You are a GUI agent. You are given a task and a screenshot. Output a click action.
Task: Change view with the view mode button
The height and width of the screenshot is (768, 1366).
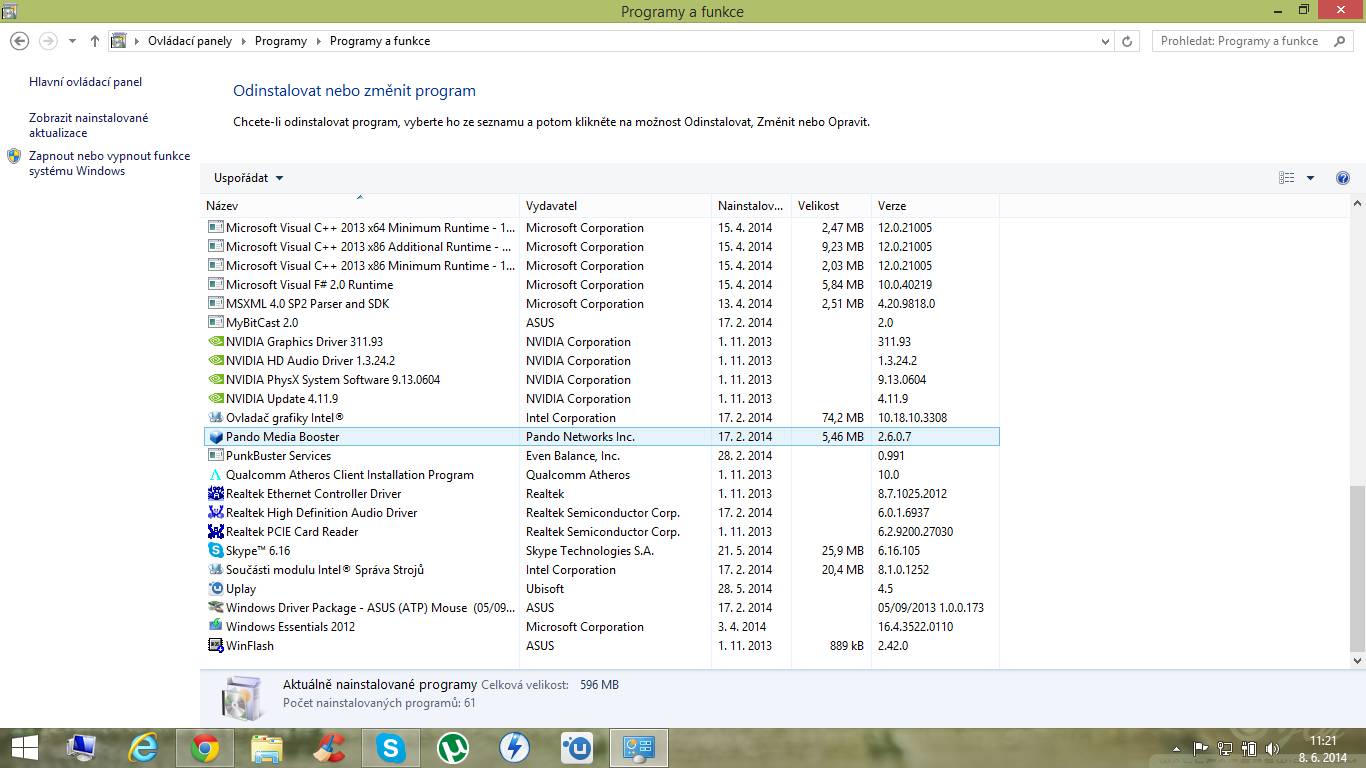point(1287,178)
